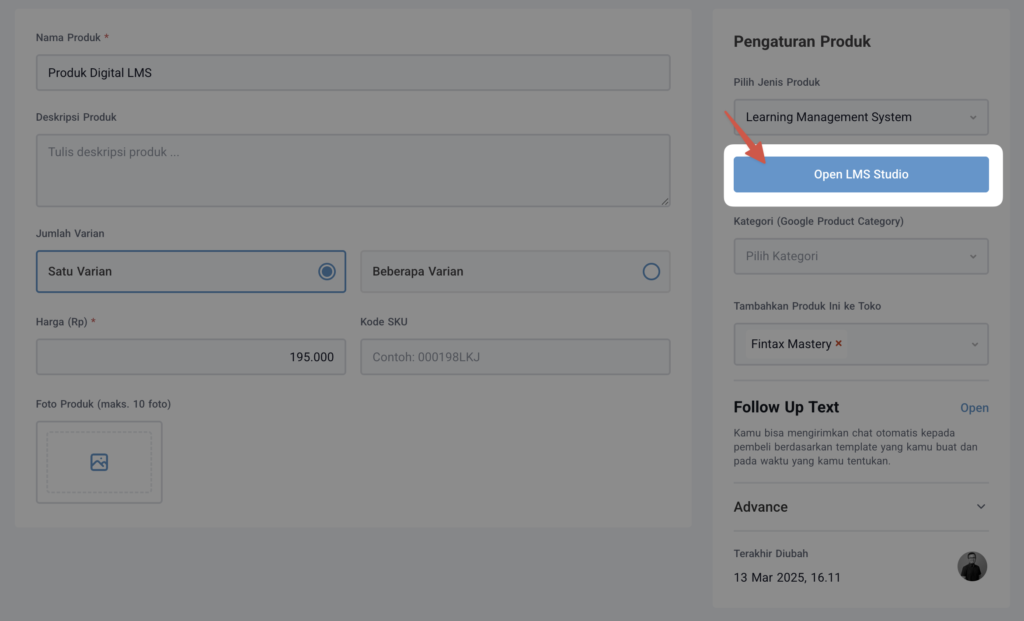Open the Pilih Kategori dropdown
Viewport: 1024px width, 621px height.
click(x=860, y=256)
